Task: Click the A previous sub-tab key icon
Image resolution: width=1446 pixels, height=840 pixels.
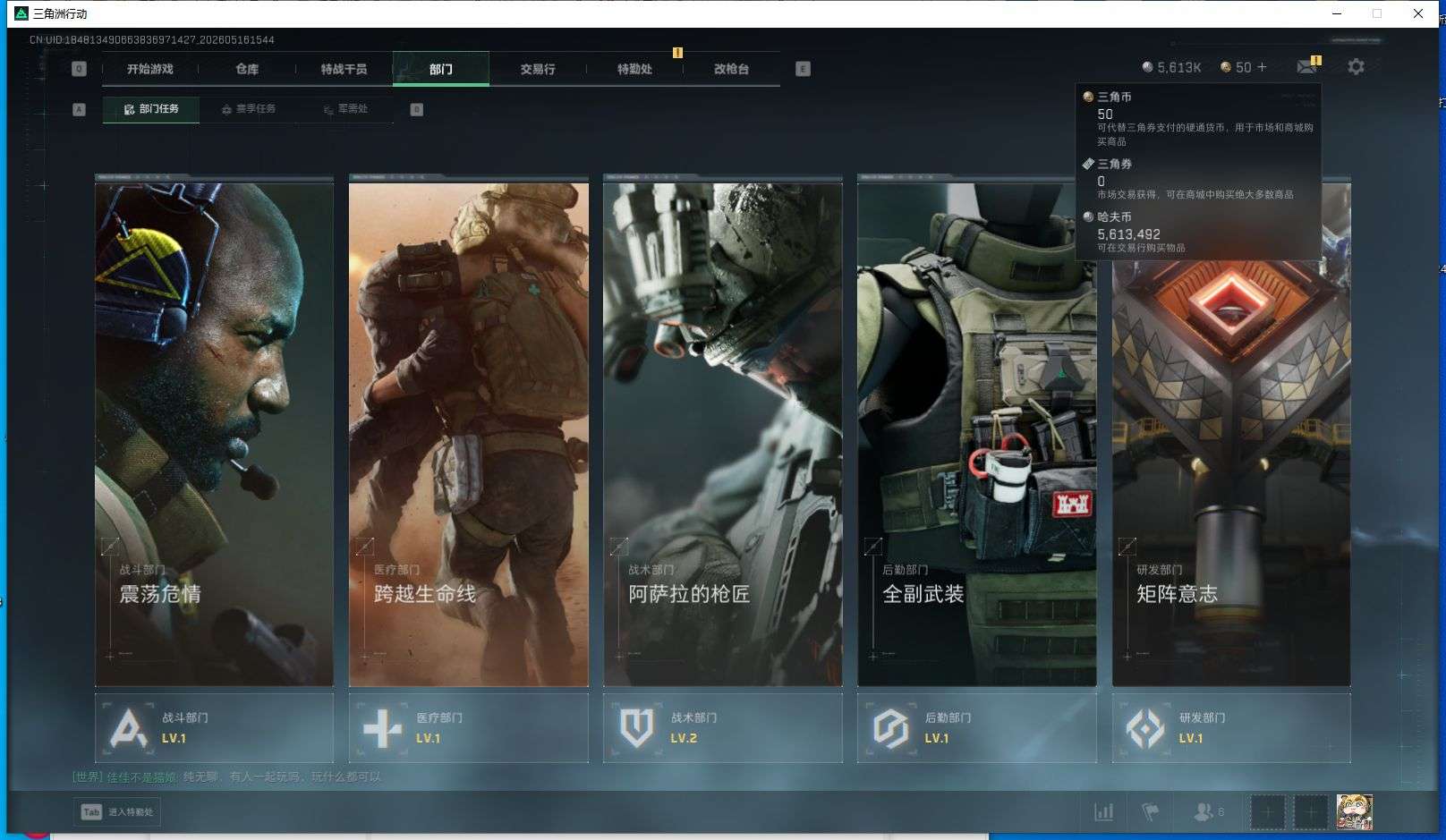Action: [x=79, y=109]
